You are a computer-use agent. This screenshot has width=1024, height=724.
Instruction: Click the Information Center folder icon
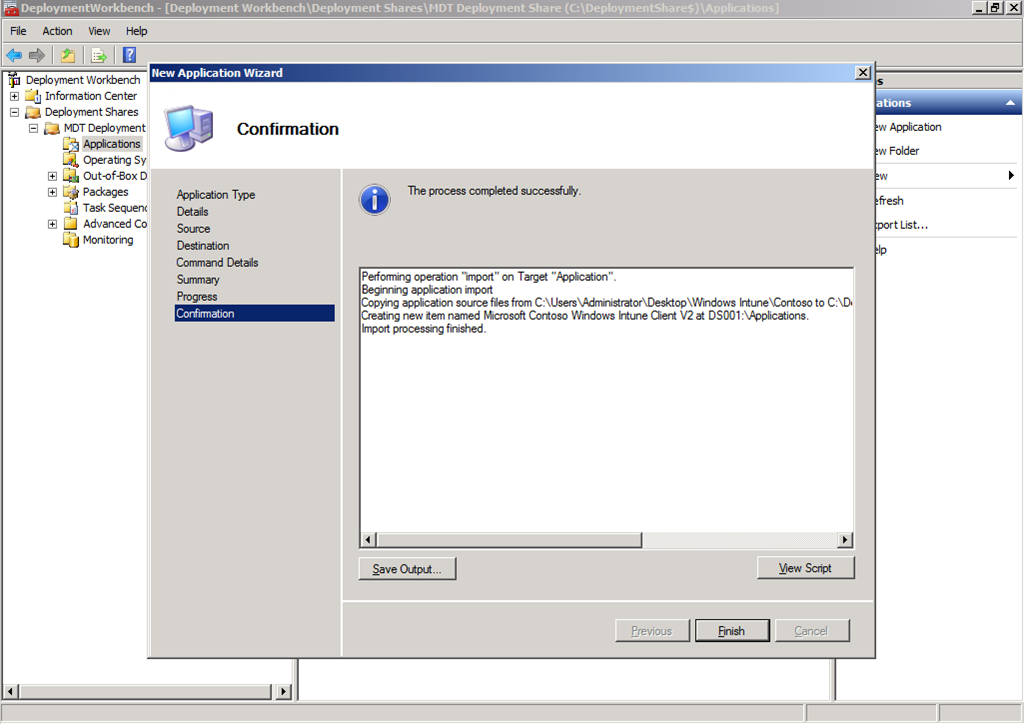(x=33, y=96)
